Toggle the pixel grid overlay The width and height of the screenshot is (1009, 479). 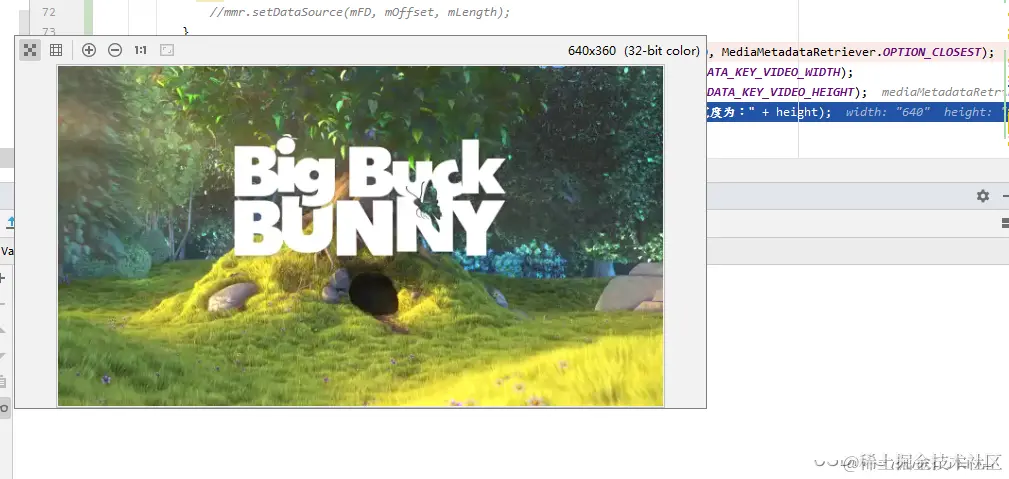coord(56,50)
